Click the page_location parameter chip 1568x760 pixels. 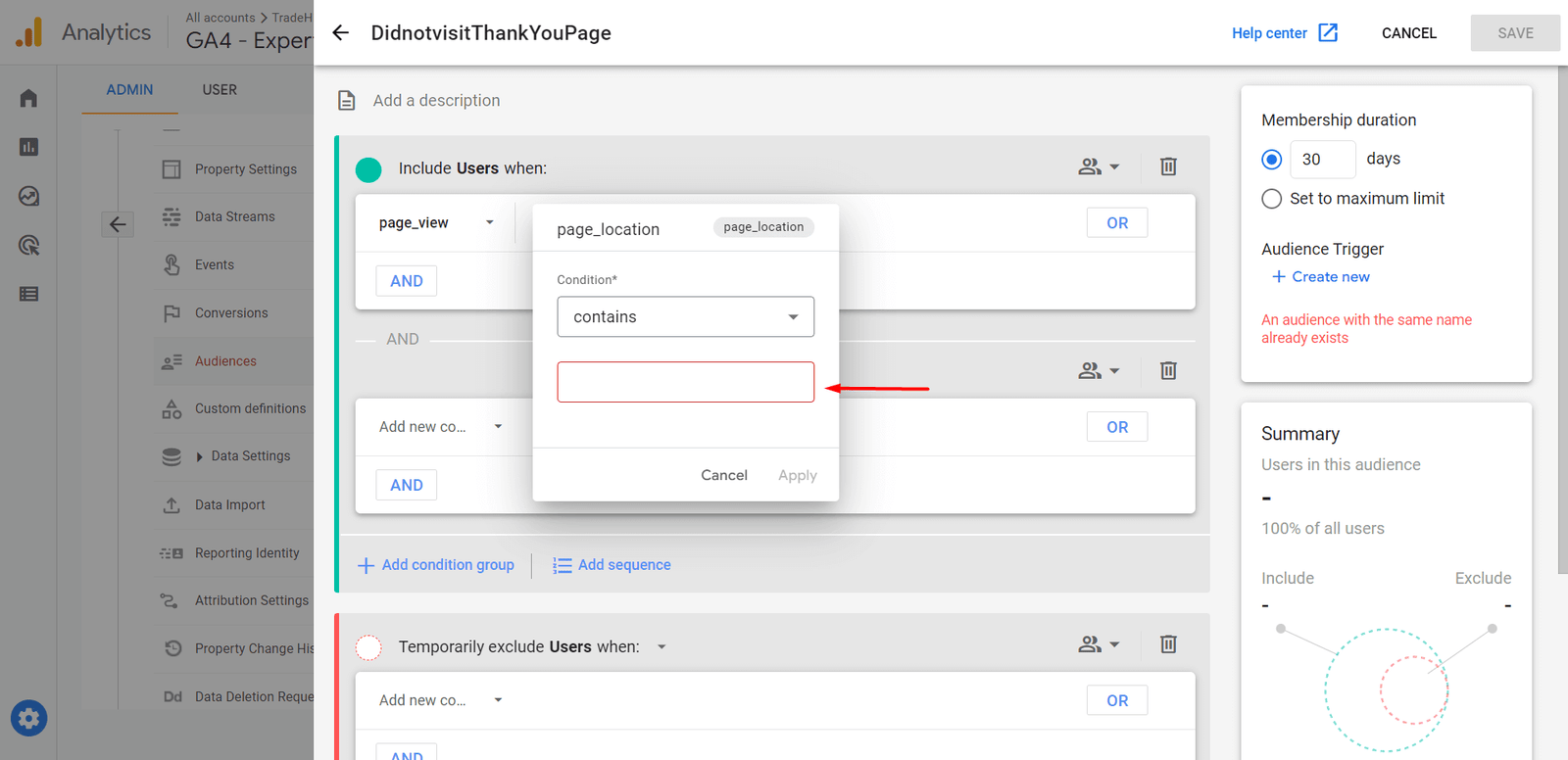pyautogui.click(x=764, y=227)
